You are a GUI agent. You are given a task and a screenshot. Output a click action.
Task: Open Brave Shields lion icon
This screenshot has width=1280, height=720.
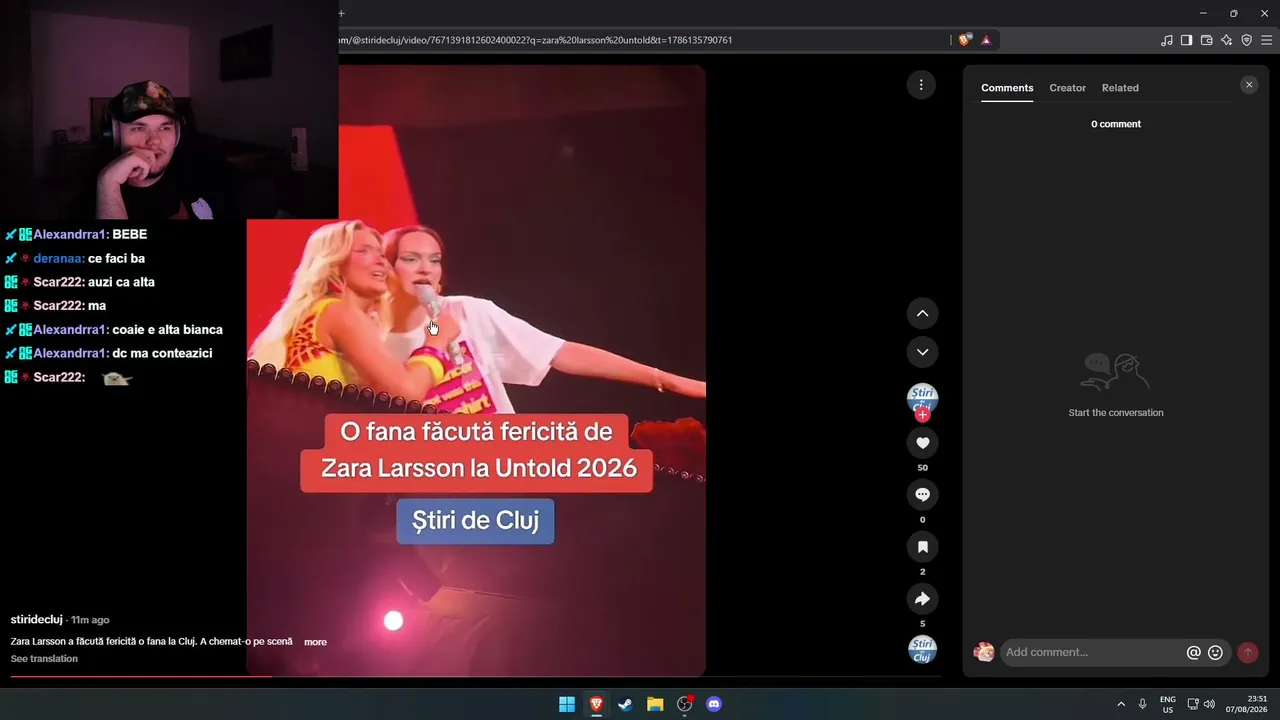pyautogui.click(x=964, y=40)
